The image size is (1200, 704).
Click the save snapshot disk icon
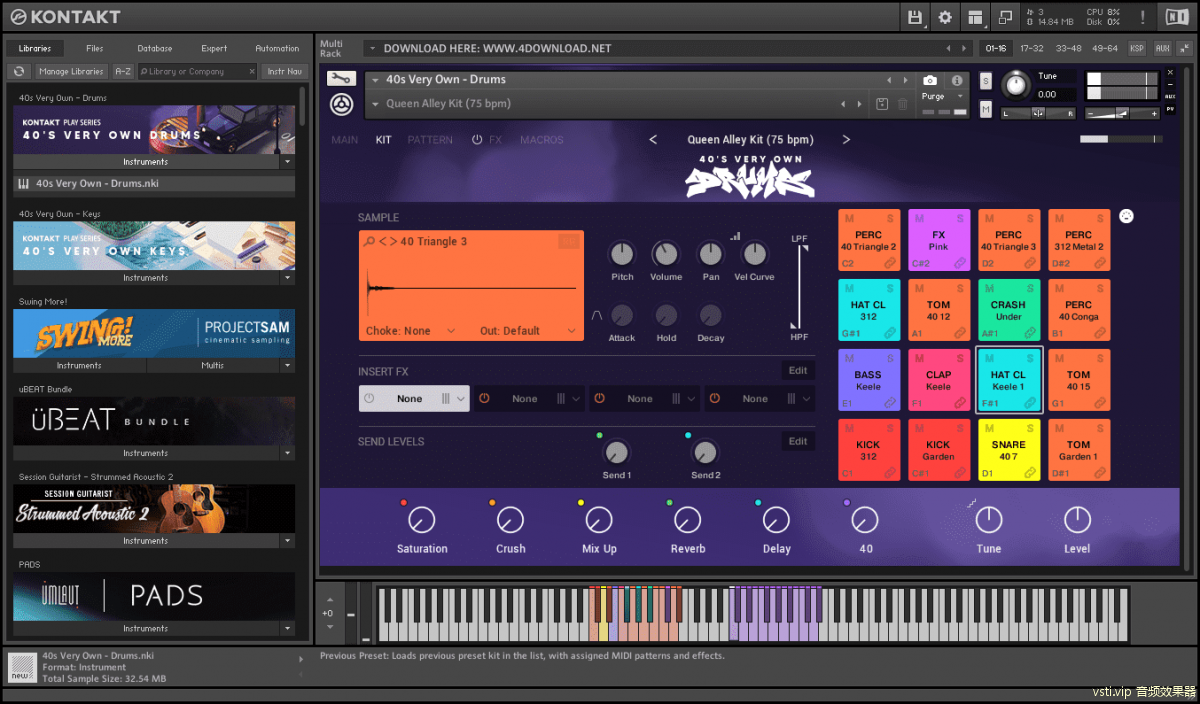(x=882, y=104)
